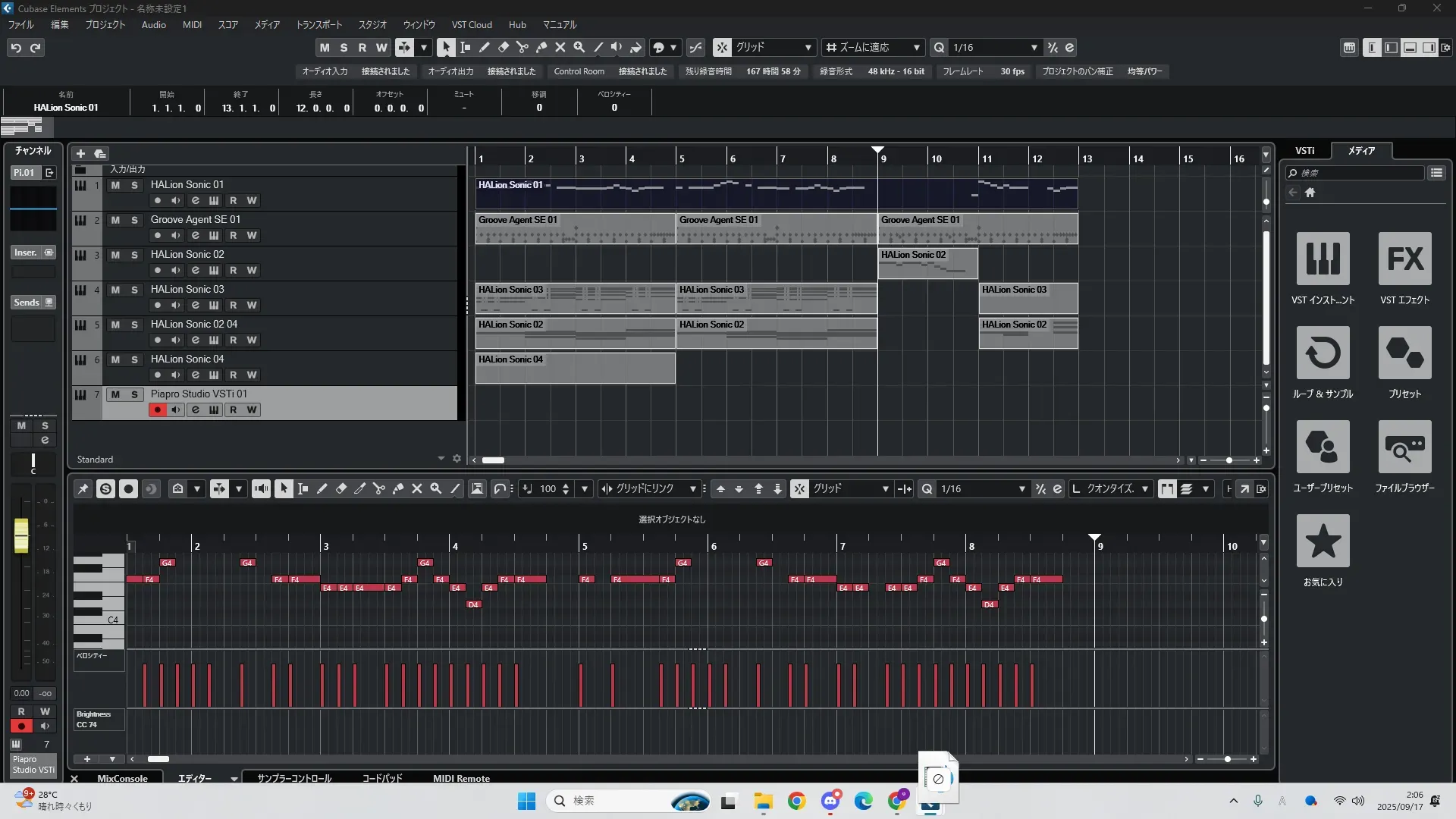This screenshot has height=819, width=1456.
Task: Open Loops & Samples media tile
Action: (1323, 353)
